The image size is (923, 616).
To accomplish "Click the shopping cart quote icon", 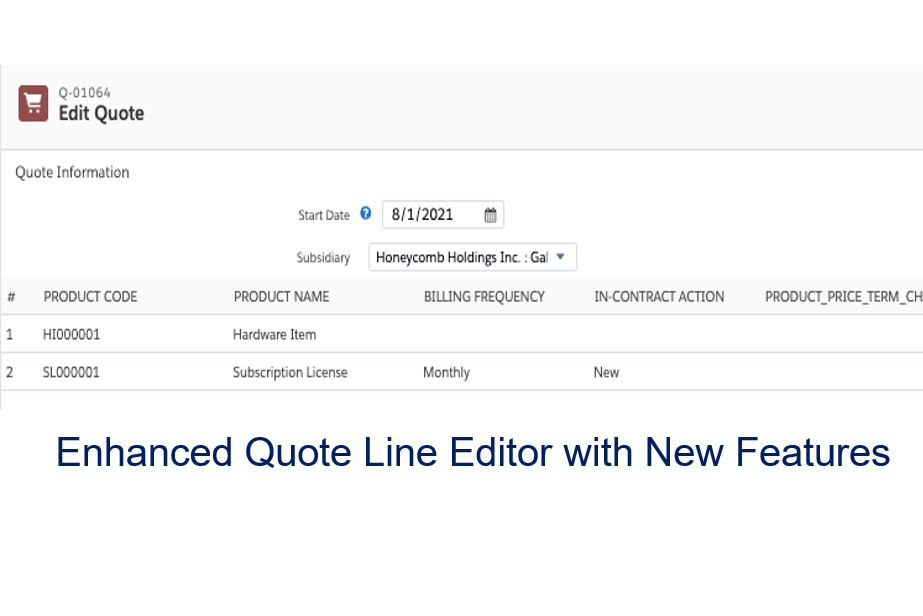I will [33, 104].
